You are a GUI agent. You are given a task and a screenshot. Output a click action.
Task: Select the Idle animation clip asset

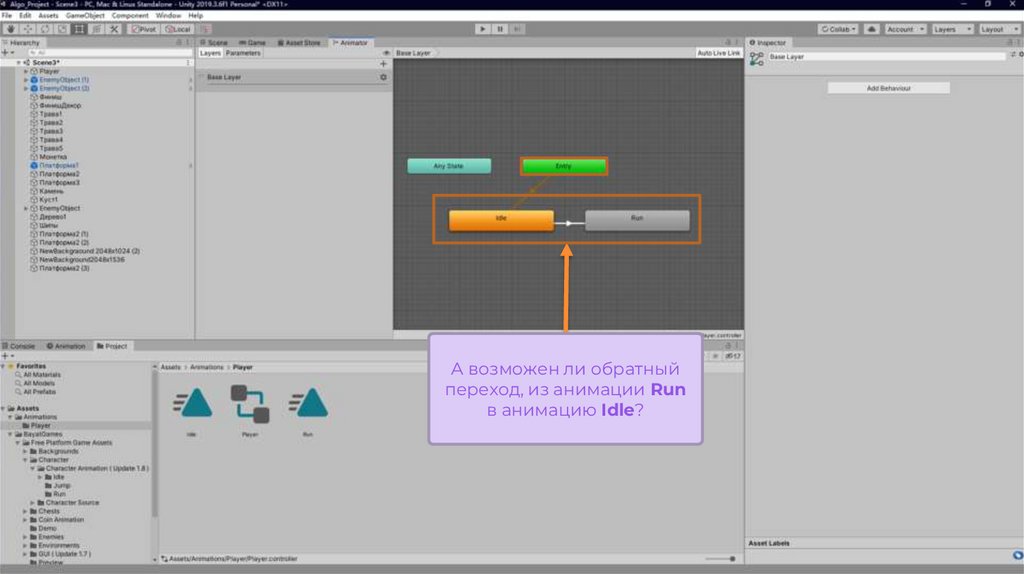pyautogui.click(x=191, y=404)
